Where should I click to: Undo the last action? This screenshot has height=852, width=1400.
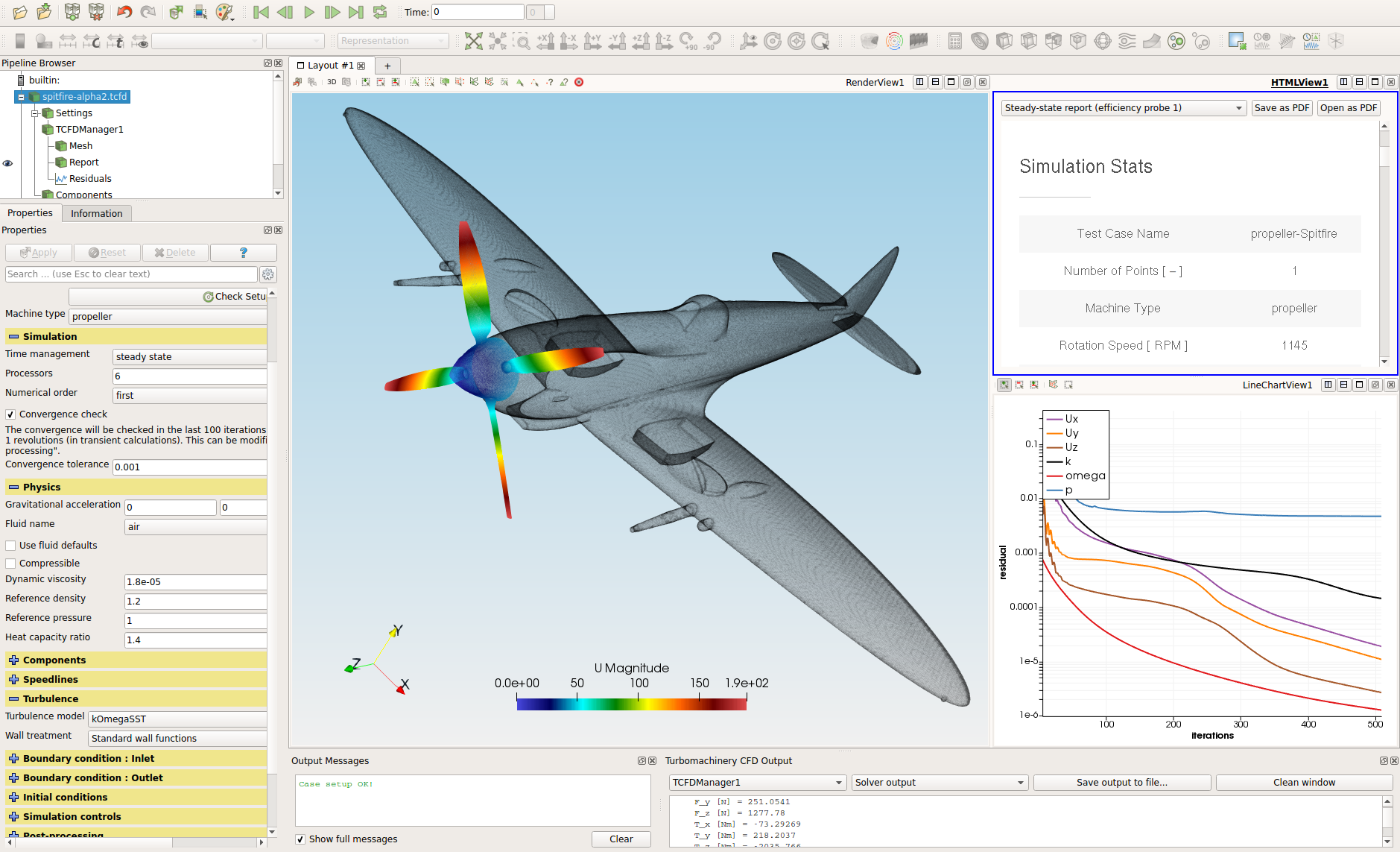click(x=124, y=12)
